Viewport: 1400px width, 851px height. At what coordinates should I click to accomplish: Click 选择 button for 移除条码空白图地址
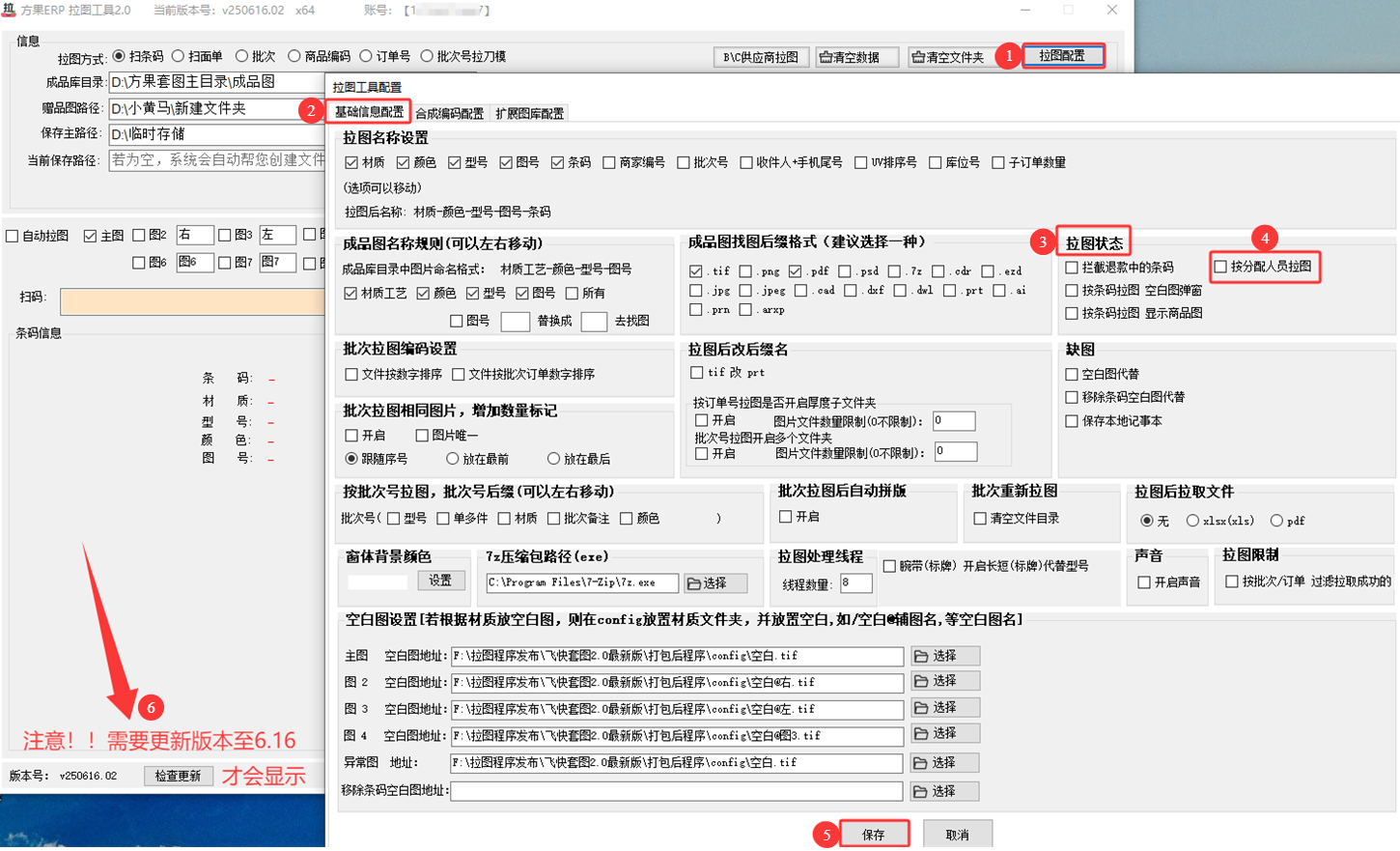pyautogui.click(x=944, y=791)
